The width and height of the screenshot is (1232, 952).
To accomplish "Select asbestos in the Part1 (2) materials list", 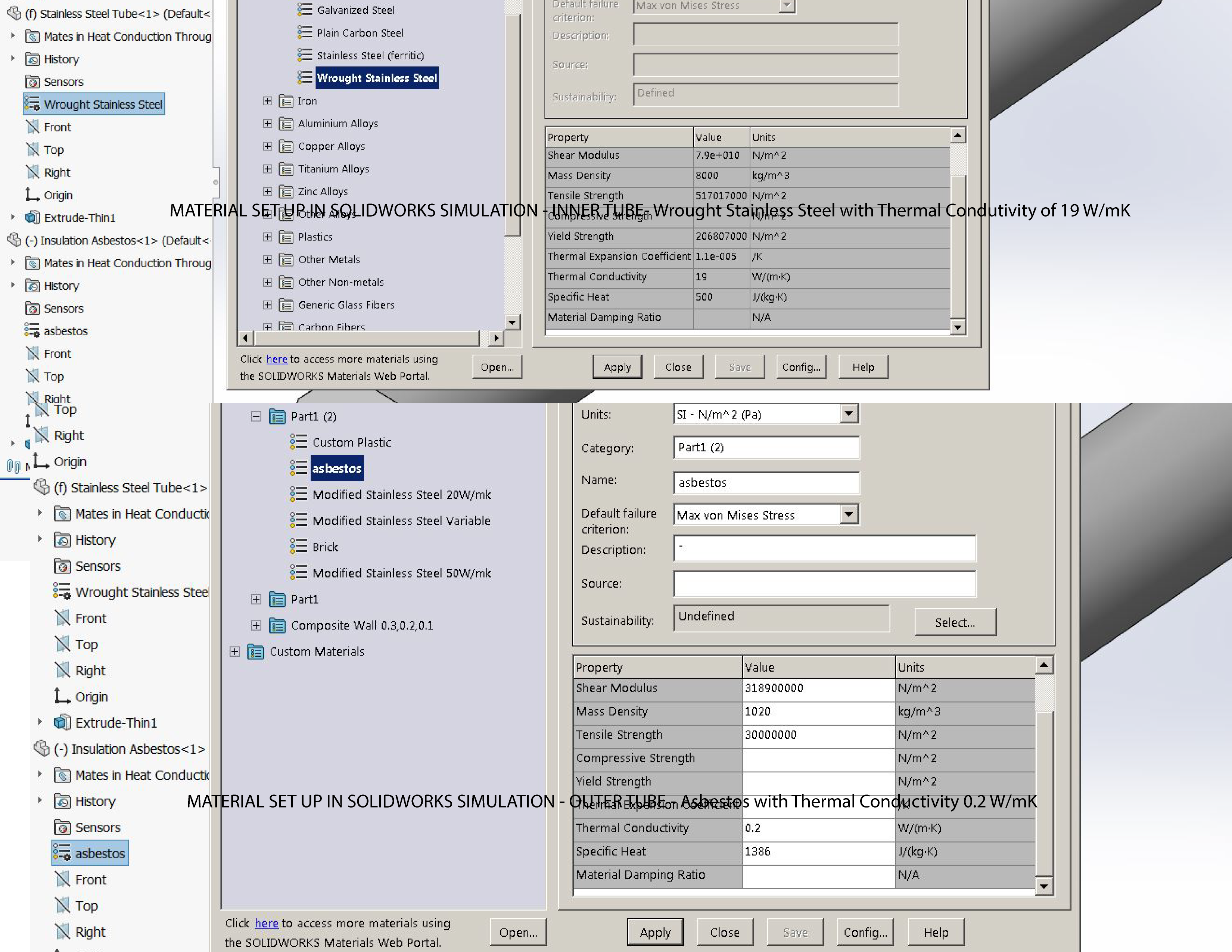I will point(337,468).
